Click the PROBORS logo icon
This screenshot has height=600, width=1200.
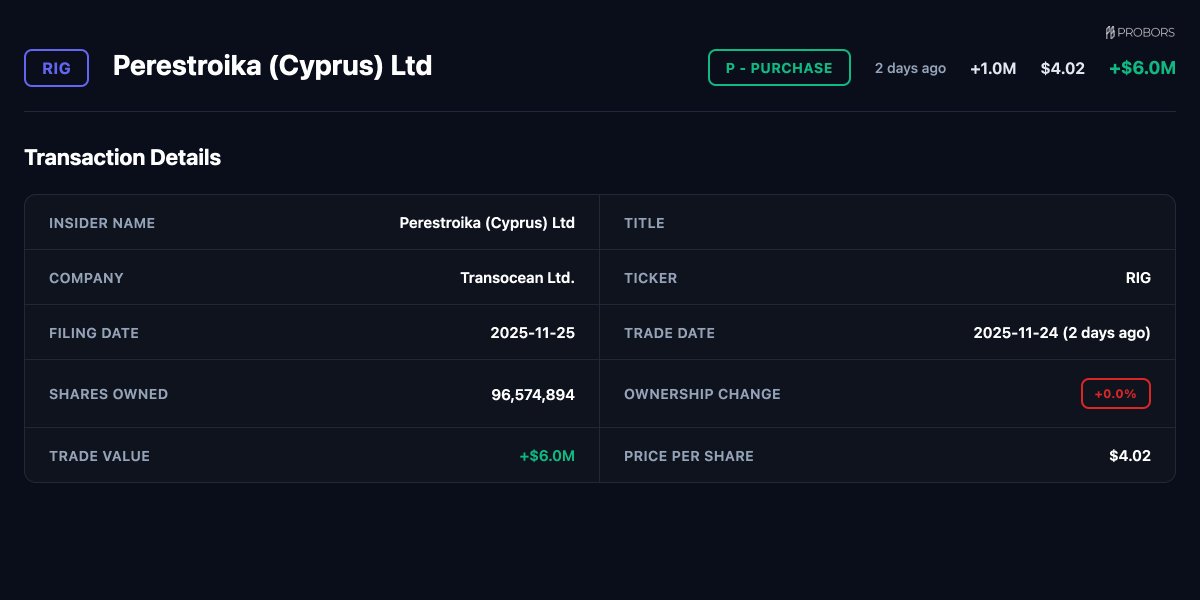[x=1110, y=32]
